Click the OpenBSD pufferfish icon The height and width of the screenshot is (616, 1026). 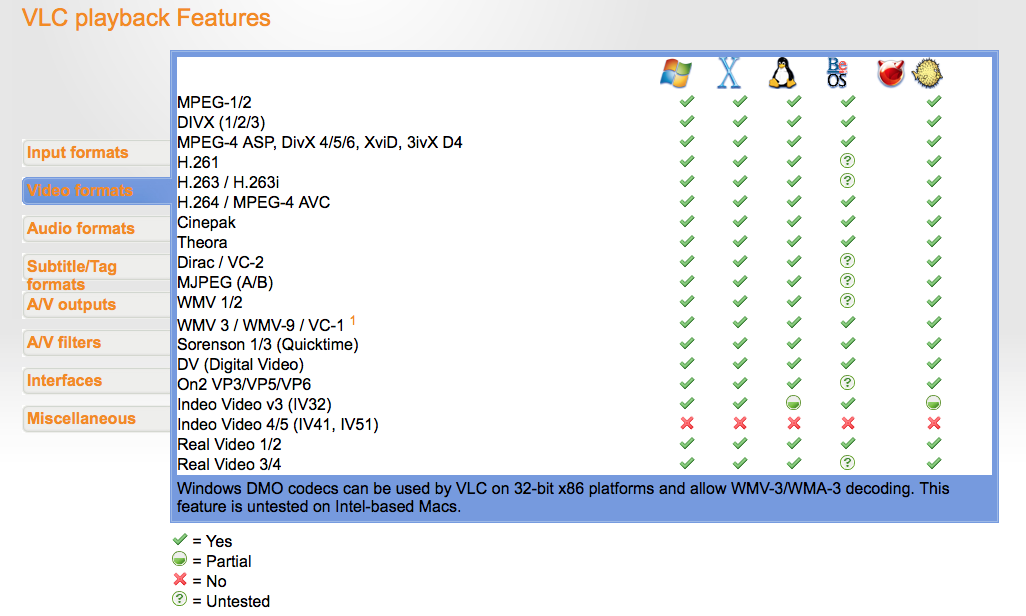pos(928,73)
